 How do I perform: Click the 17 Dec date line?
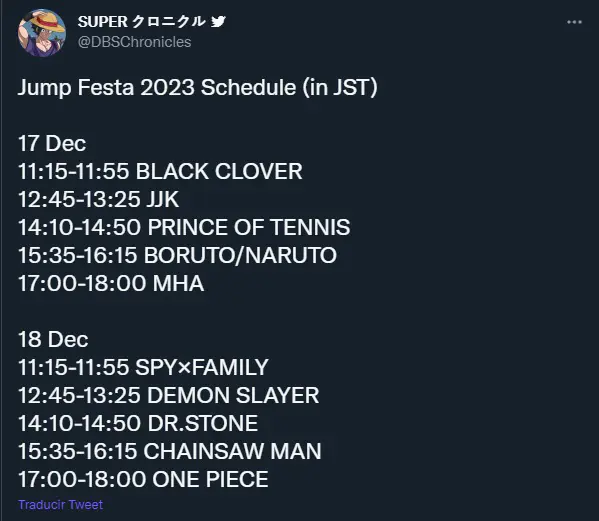tap(52, 144)
